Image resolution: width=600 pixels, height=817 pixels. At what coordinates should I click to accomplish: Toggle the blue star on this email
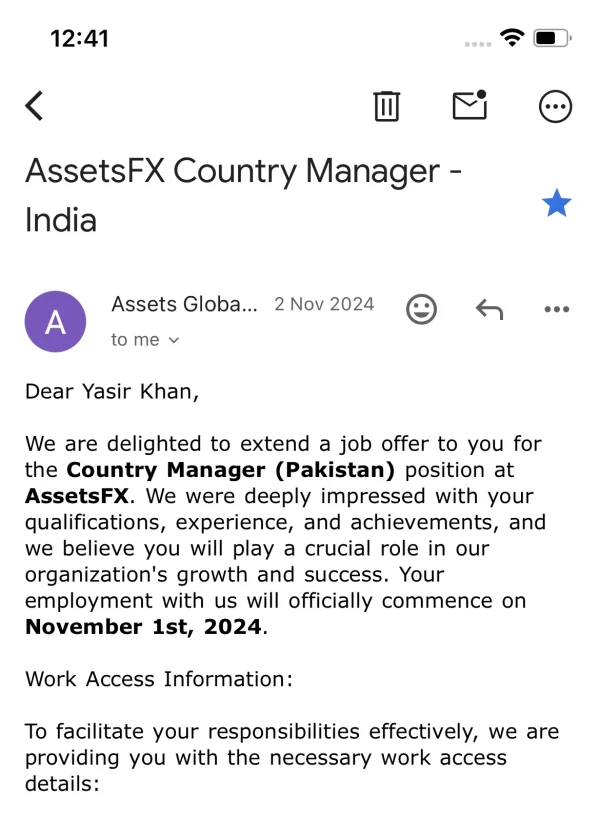point(556,204)
